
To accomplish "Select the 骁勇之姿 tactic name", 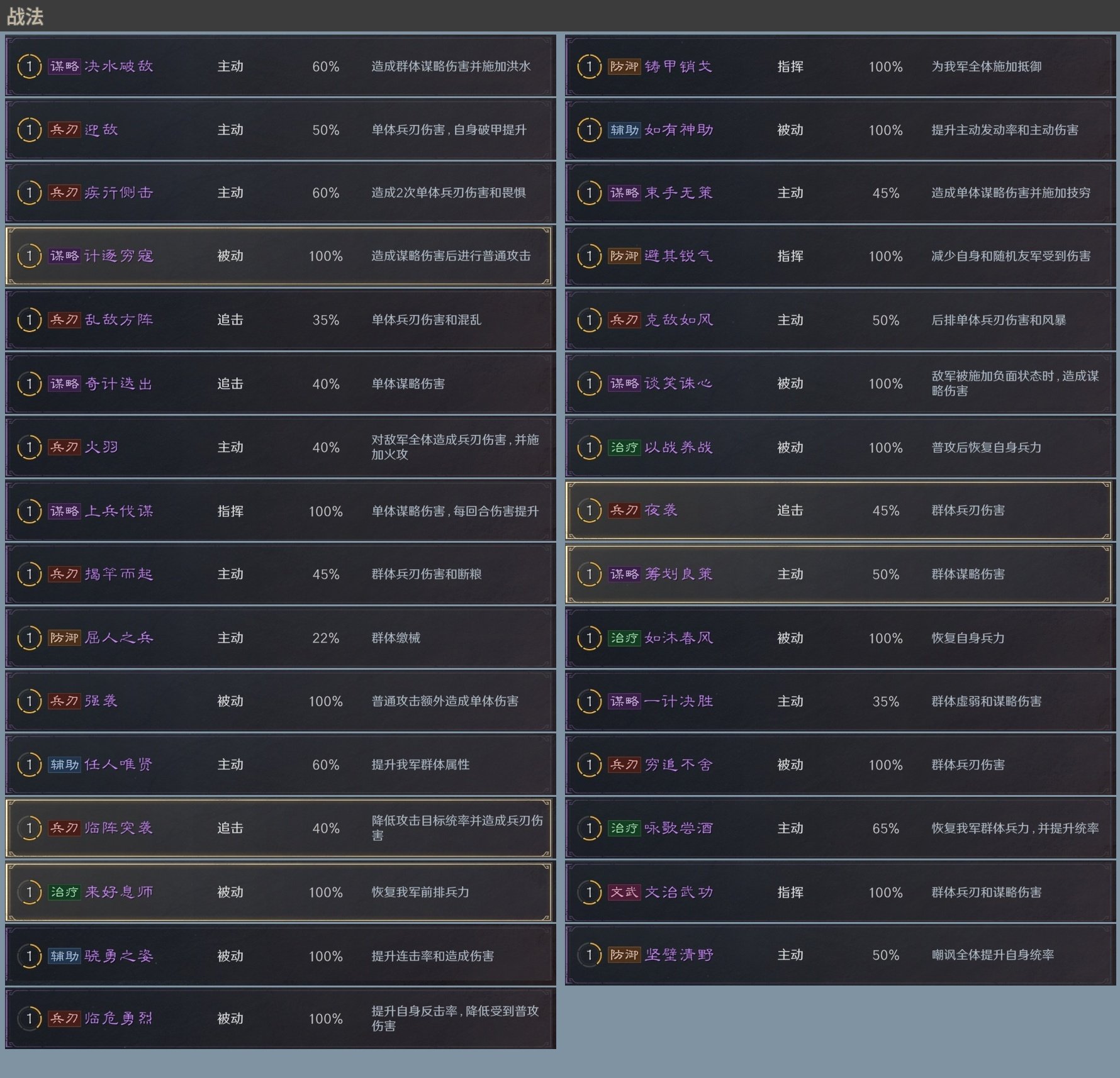I will [119, 956].
